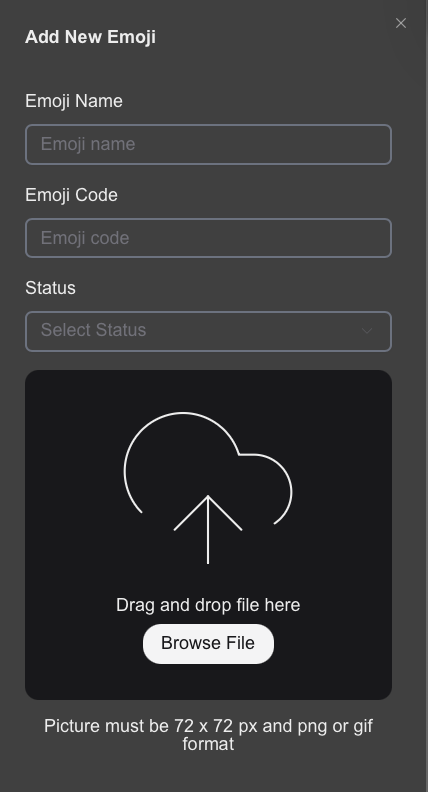
Task: Click the upward arrow inside the cloud
Action: [x=208, y=529]
